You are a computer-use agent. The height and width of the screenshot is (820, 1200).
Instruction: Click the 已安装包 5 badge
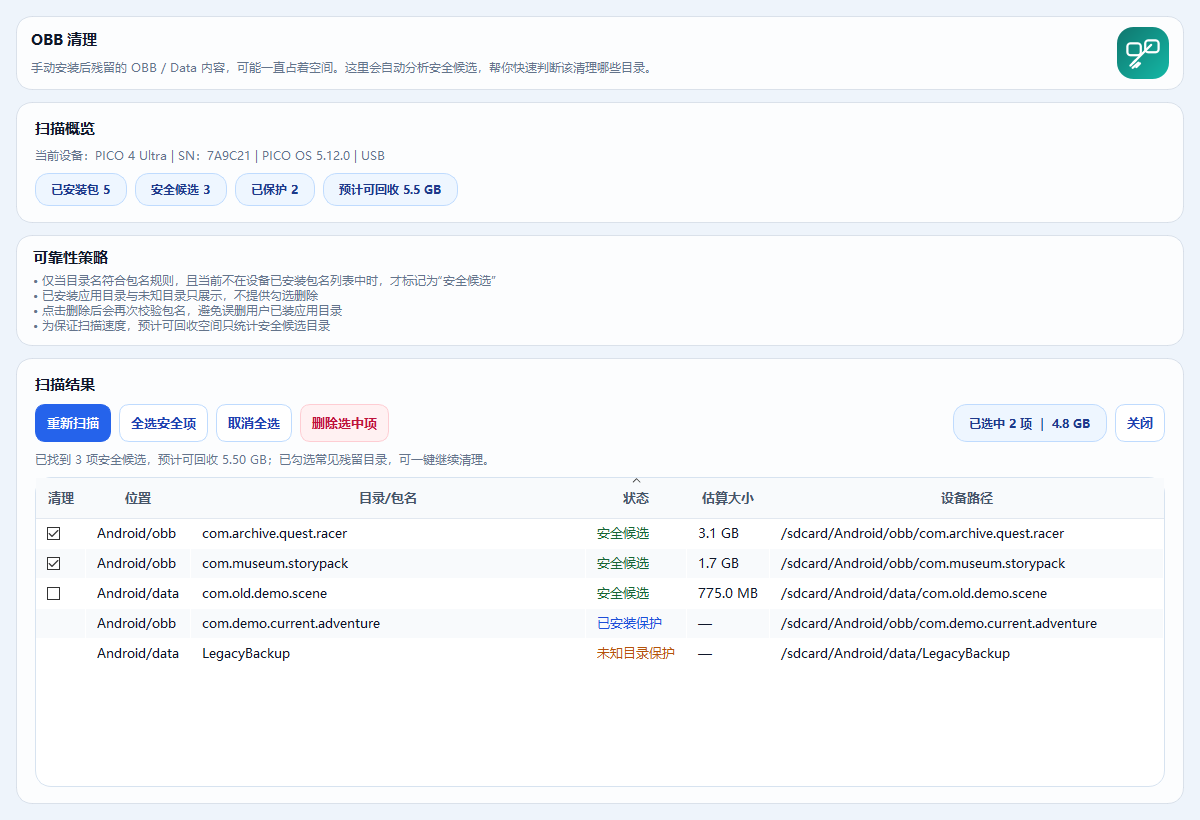[x=81, y=189]
